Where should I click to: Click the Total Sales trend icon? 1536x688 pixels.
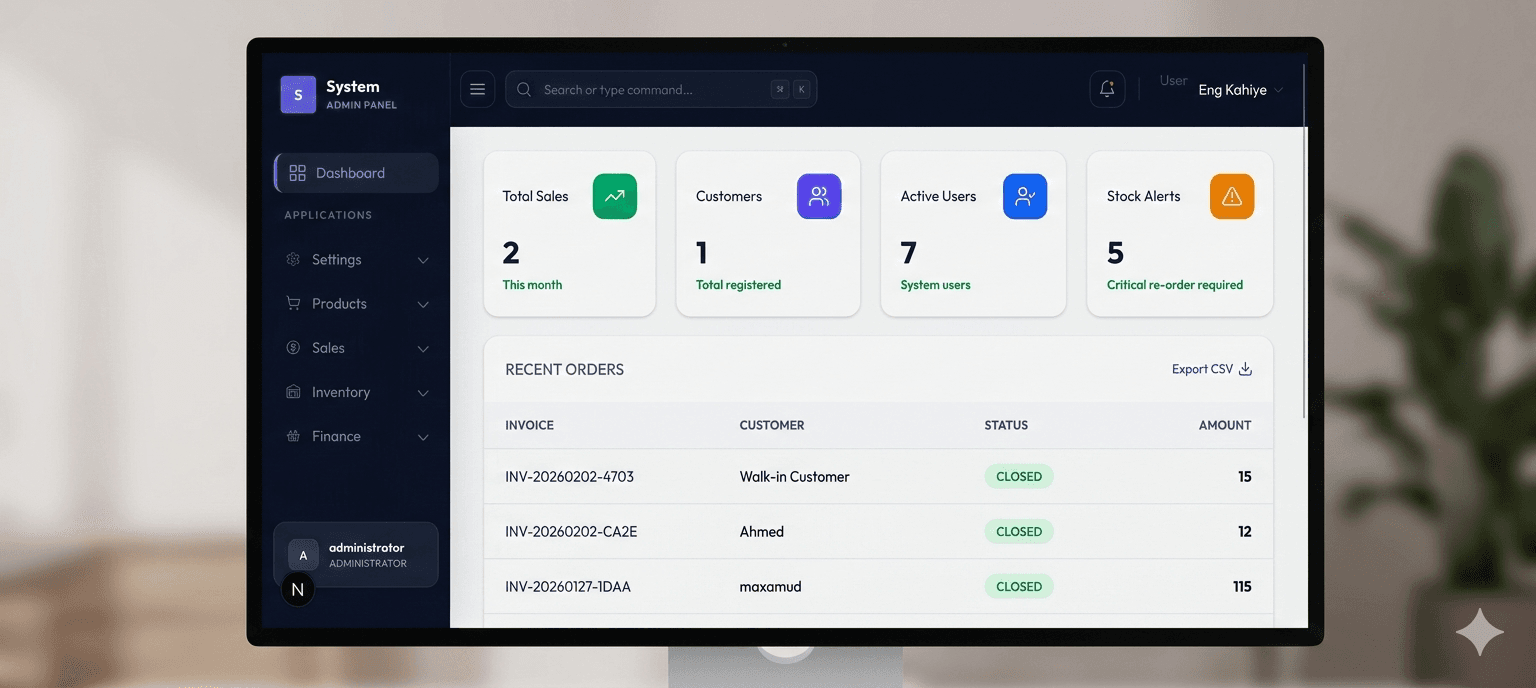click(614, 196)
